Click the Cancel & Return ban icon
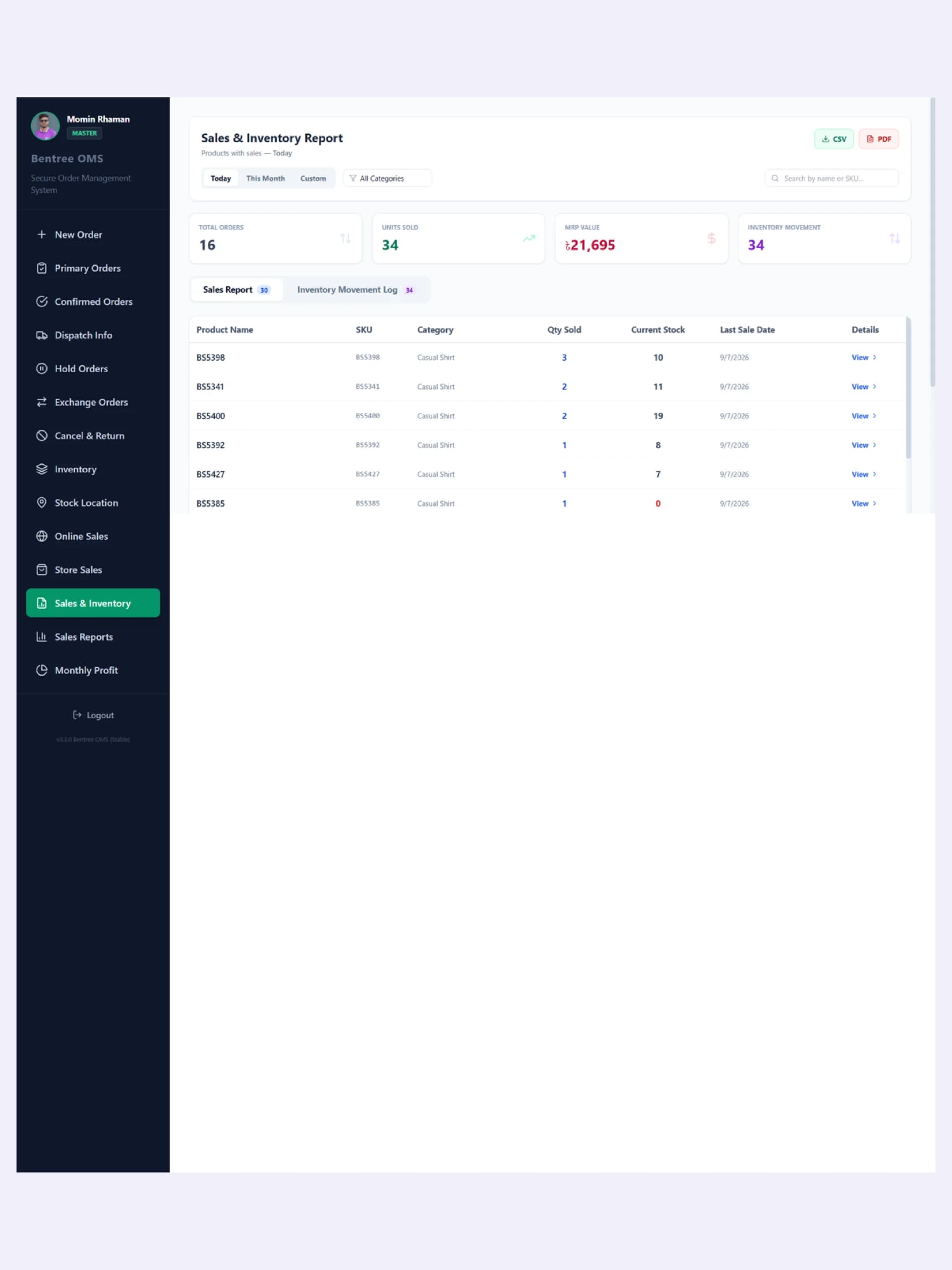 [x=41, y=436]
